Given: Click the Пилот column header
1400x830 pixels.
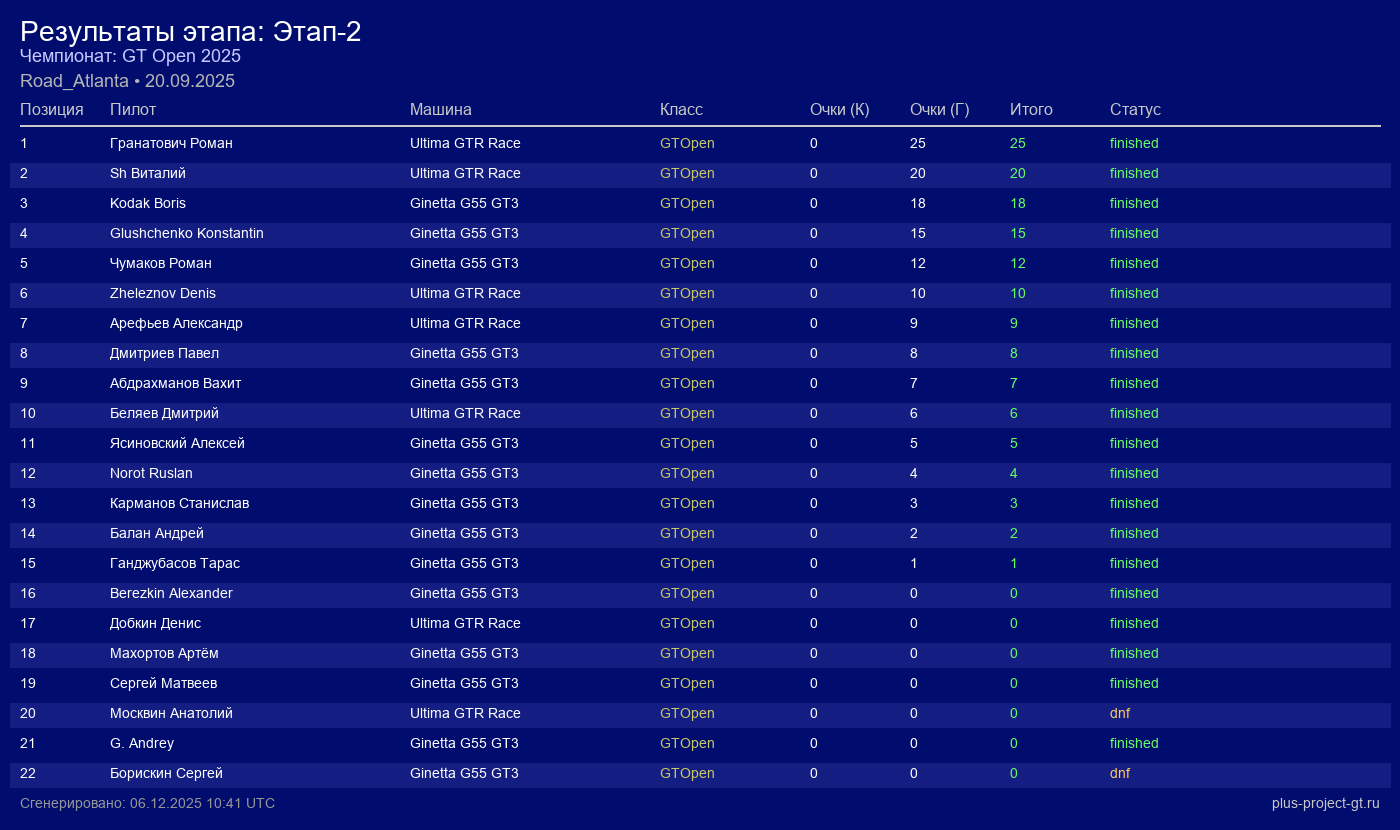Looking at the screenshot, I should click(133, 109).
